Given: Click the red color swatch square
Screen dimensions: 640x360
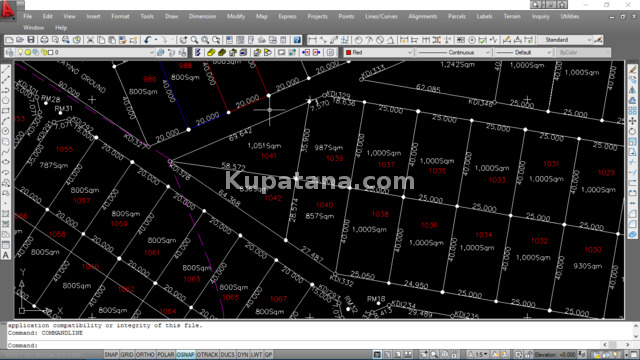Looking at the screenshot, I should [349, 52].
